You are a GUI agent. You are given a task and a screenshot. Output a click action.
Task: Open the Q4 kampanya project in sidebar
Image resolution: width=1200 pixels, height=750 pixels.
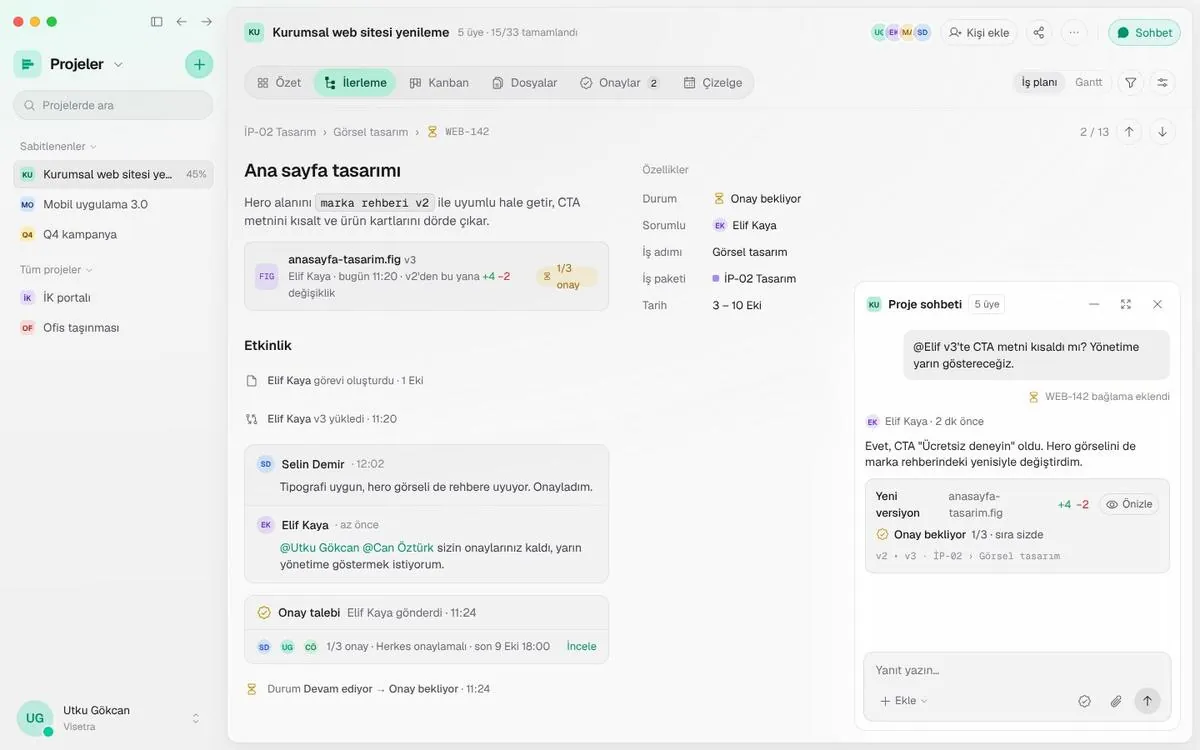113,234
